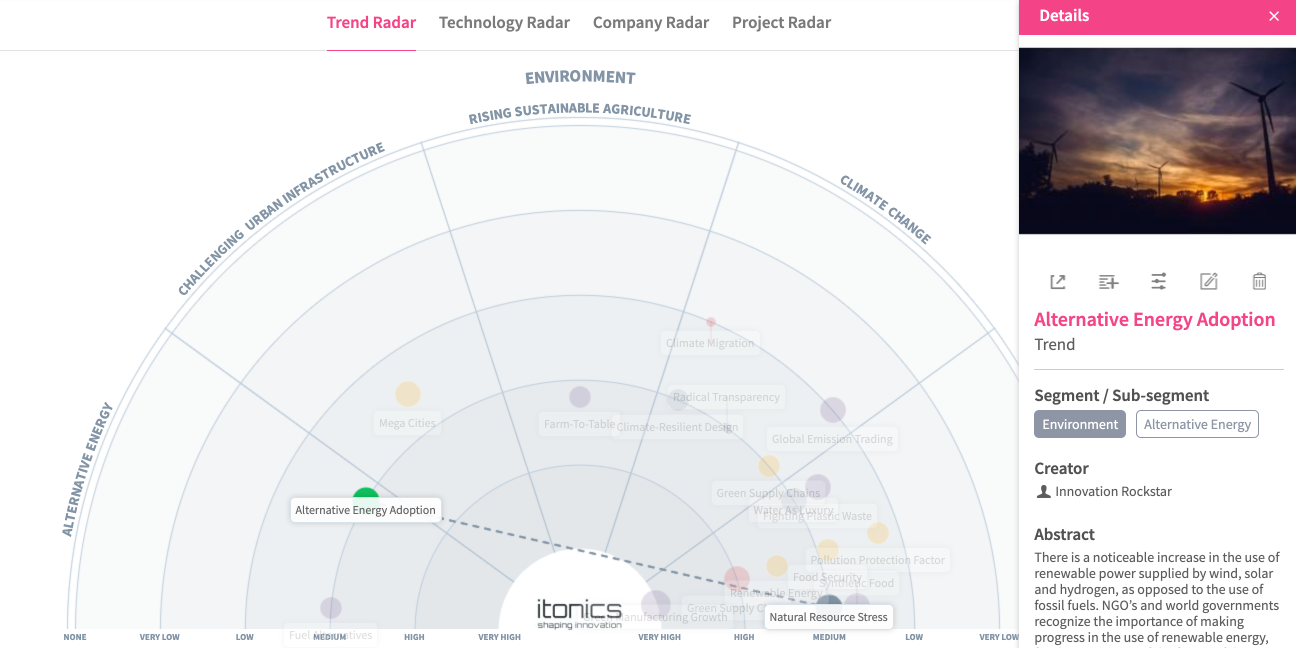The image size is (1296, 648).
Task: Open the Alternative Energy Adoption title link
Action: 1154,320
